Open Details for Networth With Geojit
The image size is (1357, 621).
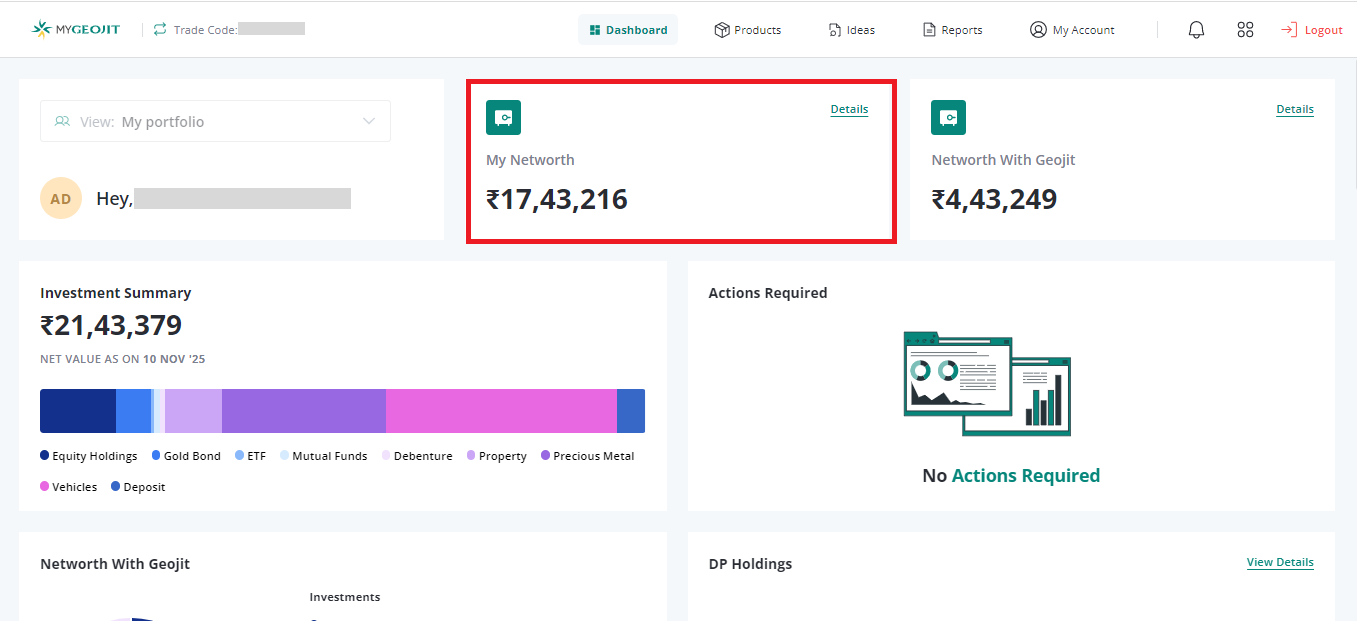1294,109
